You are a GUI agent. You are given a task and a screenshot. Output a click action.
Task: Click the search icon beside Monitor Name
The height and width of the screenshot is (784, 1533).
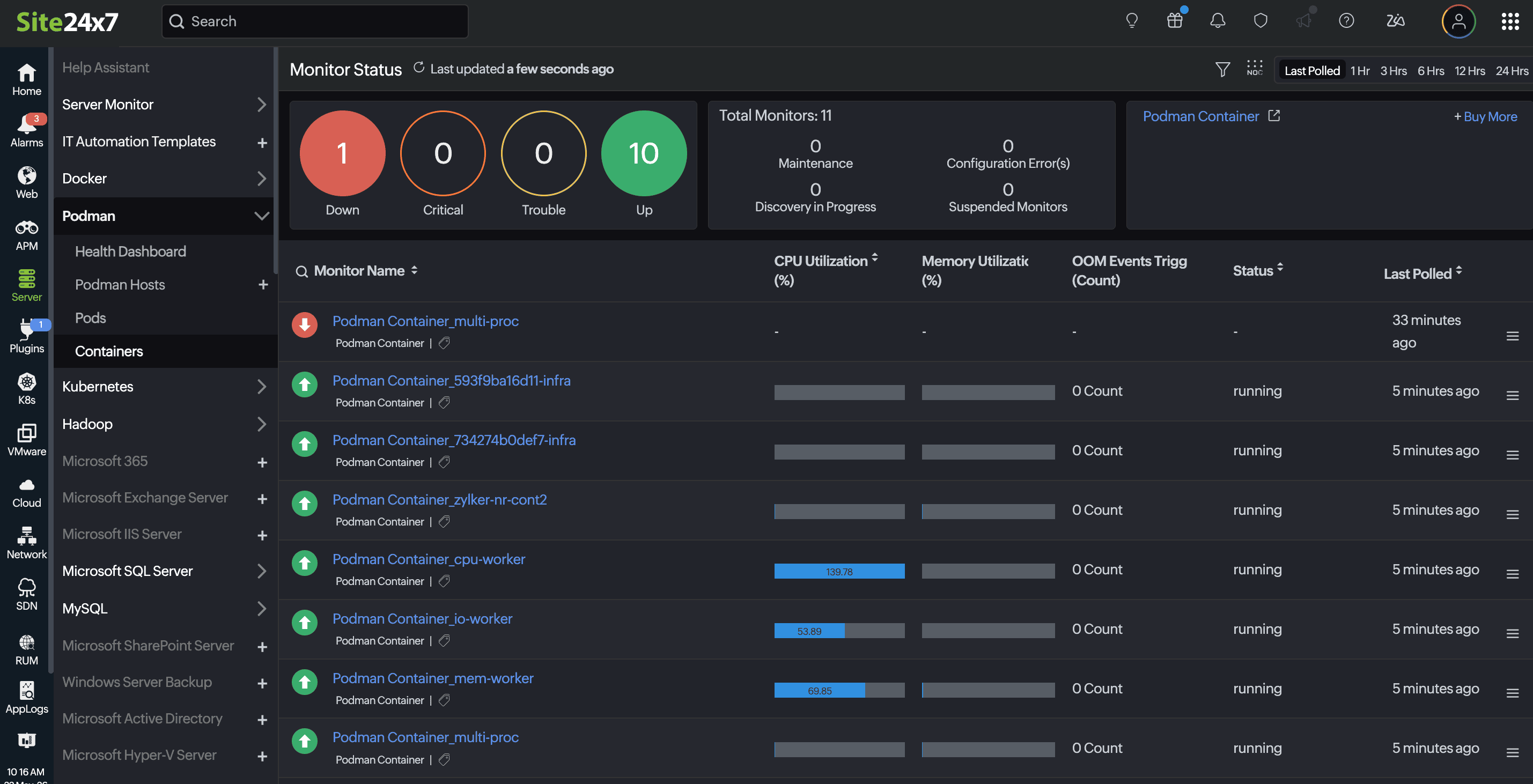tap(302, 271)
